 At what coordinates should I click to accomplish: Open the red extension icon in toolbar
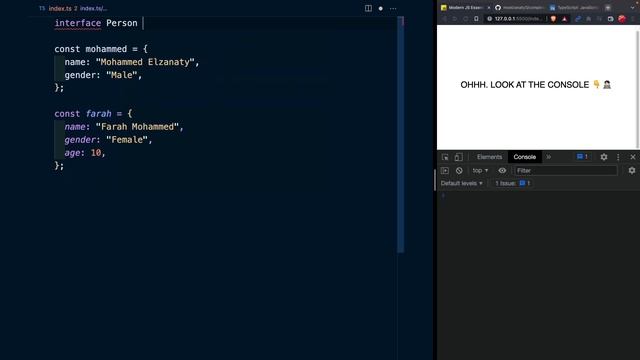coord(622,19)
